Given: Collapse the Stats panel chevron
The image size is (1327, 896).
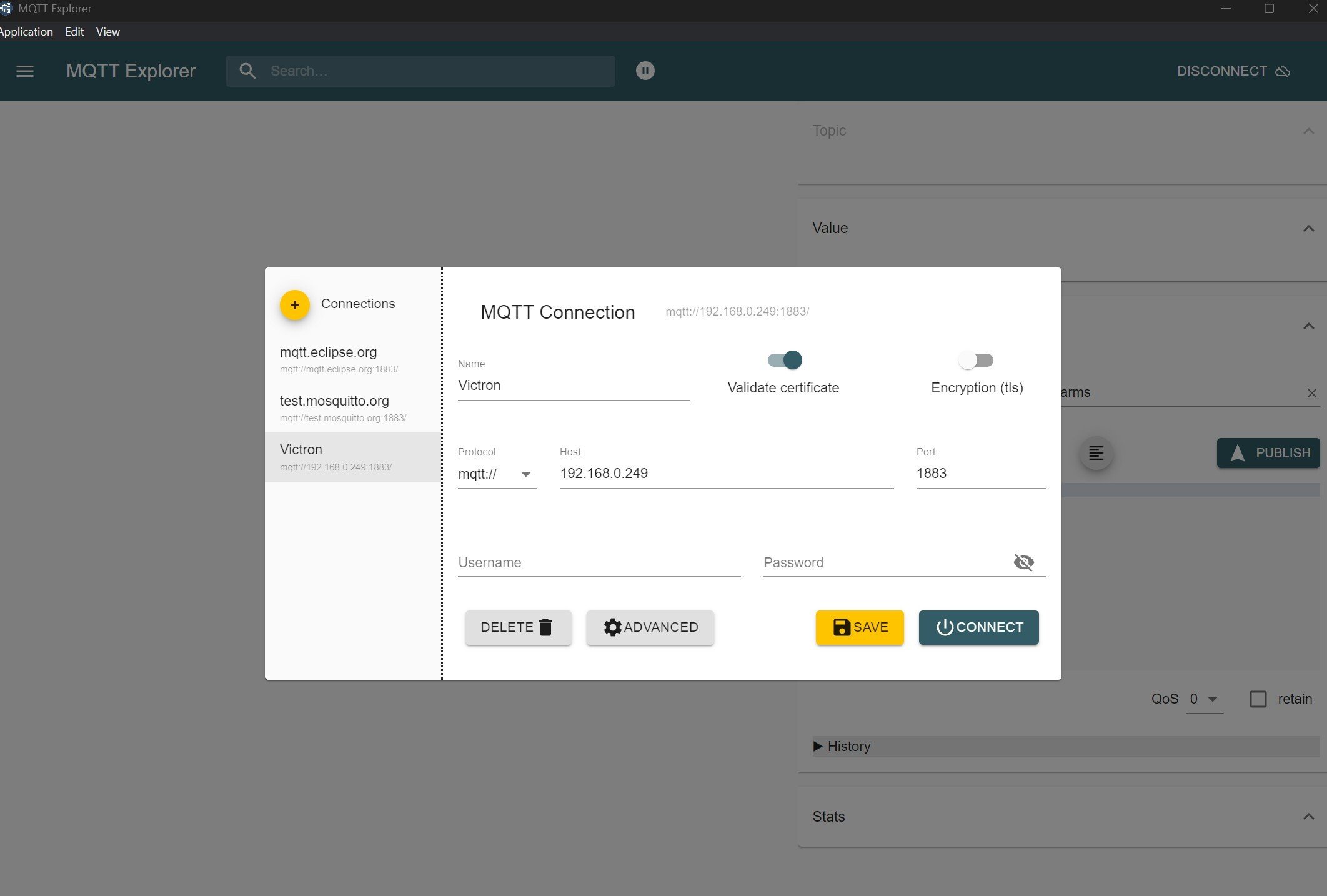Looking at the screenshot, I should (x=1309, y=817).
